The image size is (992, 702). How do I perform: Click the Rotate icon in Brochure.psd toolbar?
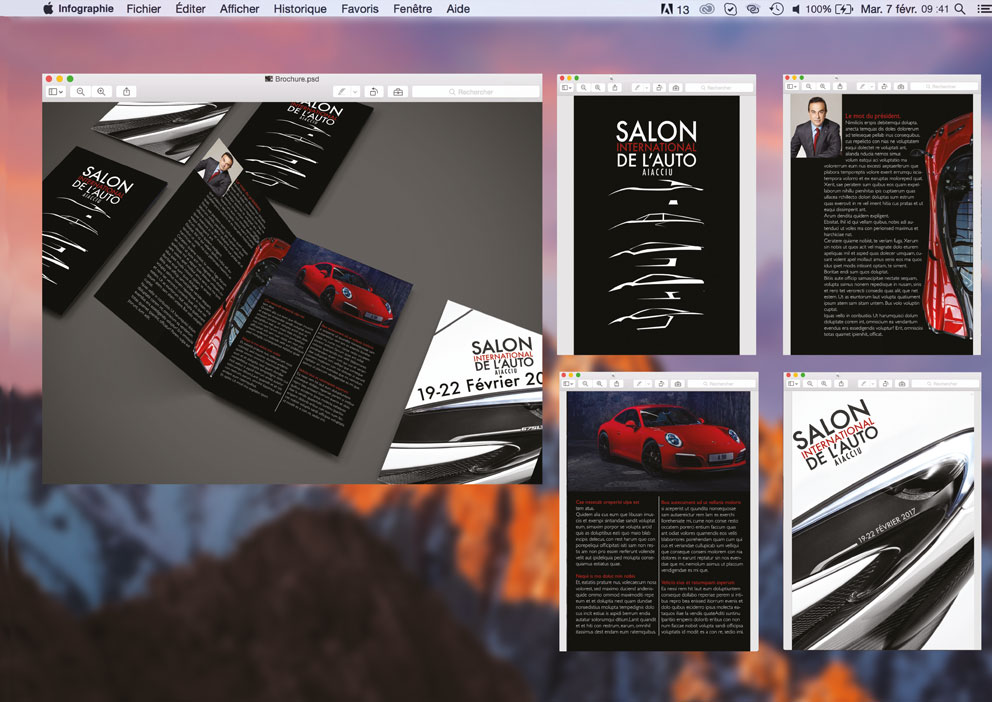pos(373,92)
